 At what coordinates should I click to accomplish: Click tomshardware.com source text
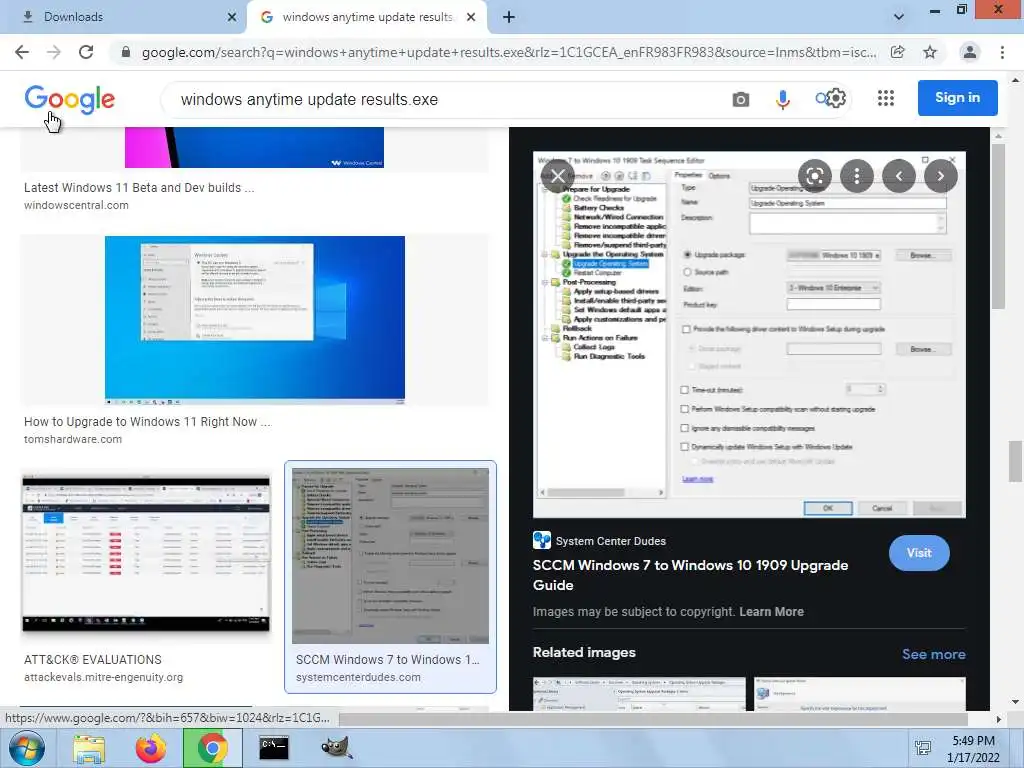click(x=72, y=440)
